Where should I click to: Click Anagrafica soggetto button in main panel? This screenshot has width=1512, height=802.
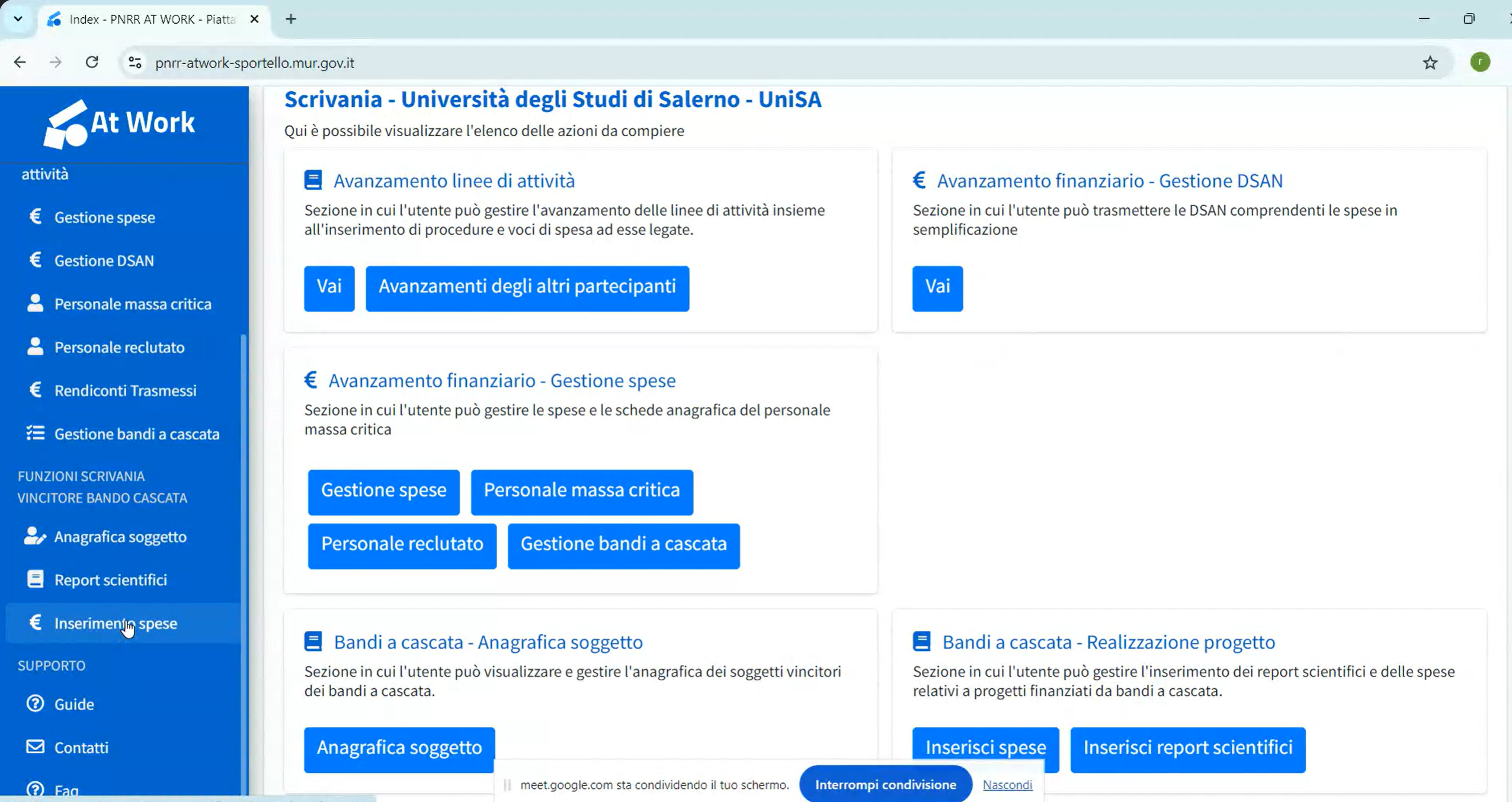point(400,749)
